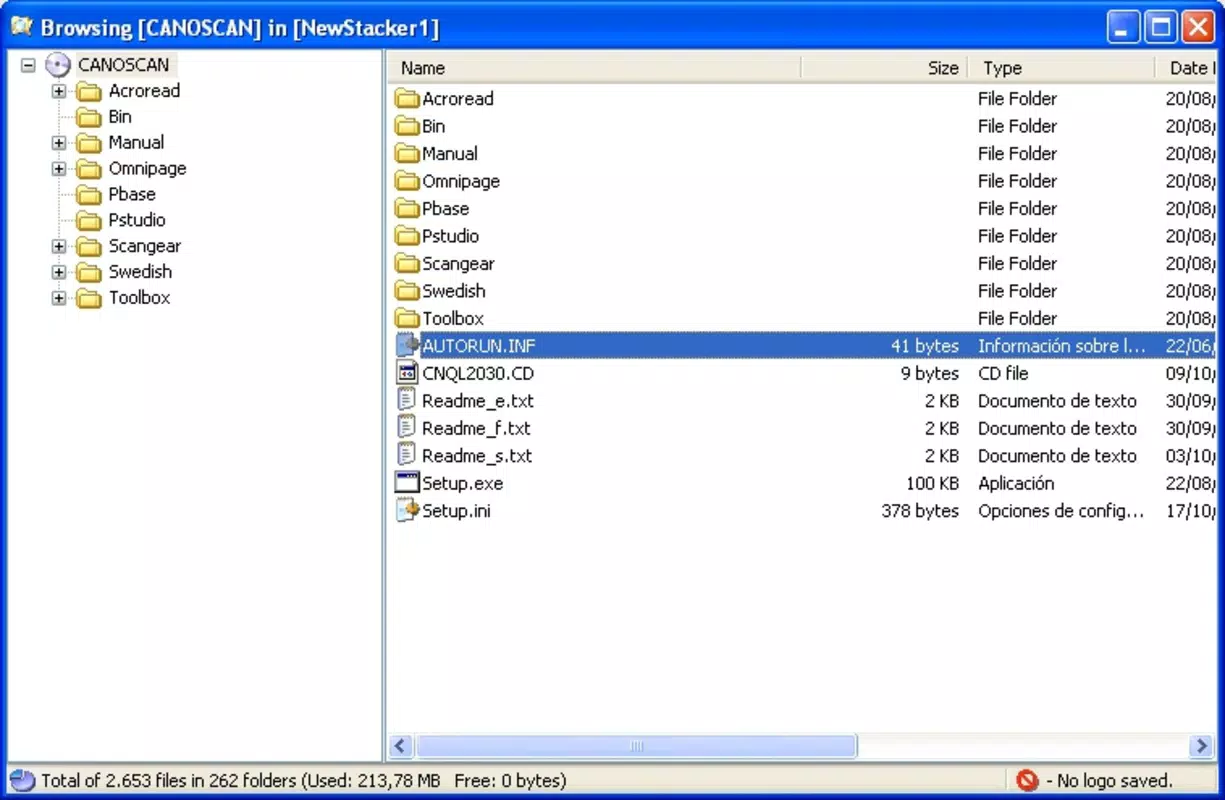This screenshot has width=1225, height=800.
Task: Click the Pstudio folder icon in tree
Action: coord(90,222)
